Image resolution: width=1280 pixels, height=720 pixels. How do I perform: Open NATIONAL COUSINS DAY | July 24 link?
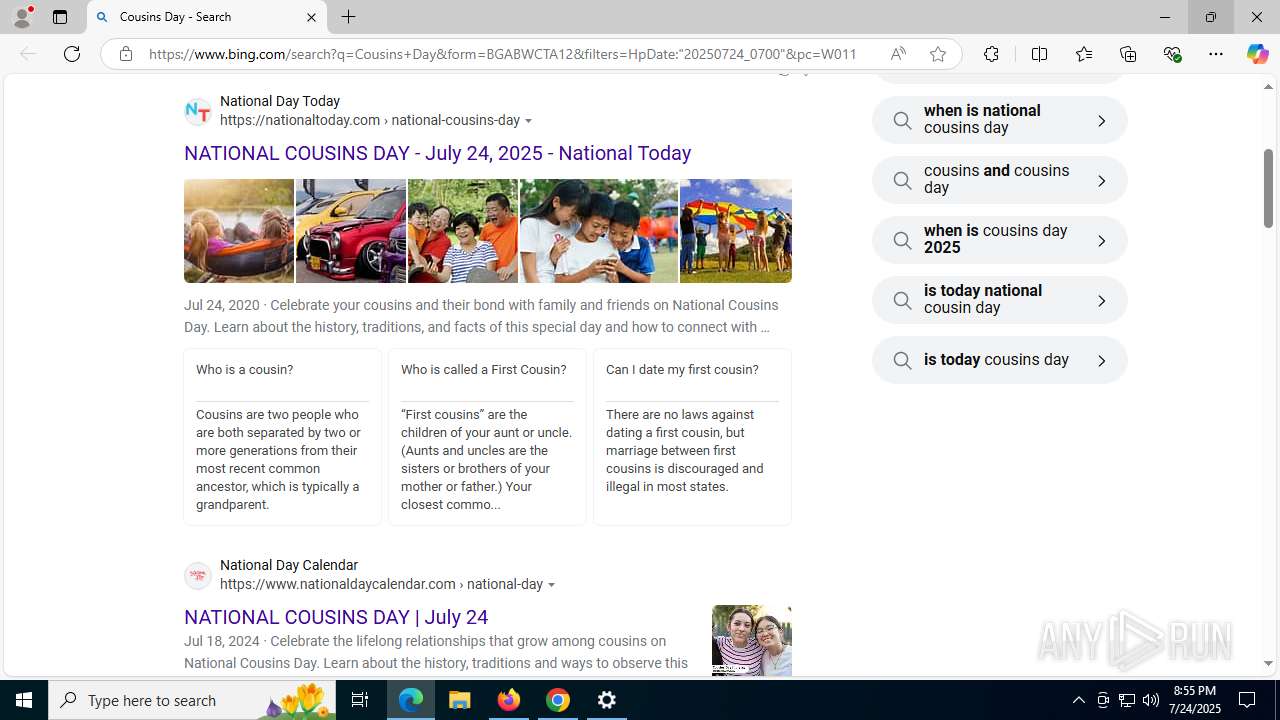tap(336, 617)
